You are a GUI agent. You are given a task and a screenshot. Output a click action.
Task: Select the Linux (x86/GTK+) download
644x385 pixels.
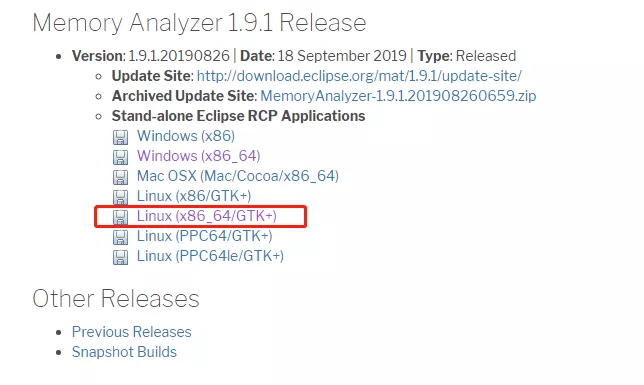click(x=194, y=196)
